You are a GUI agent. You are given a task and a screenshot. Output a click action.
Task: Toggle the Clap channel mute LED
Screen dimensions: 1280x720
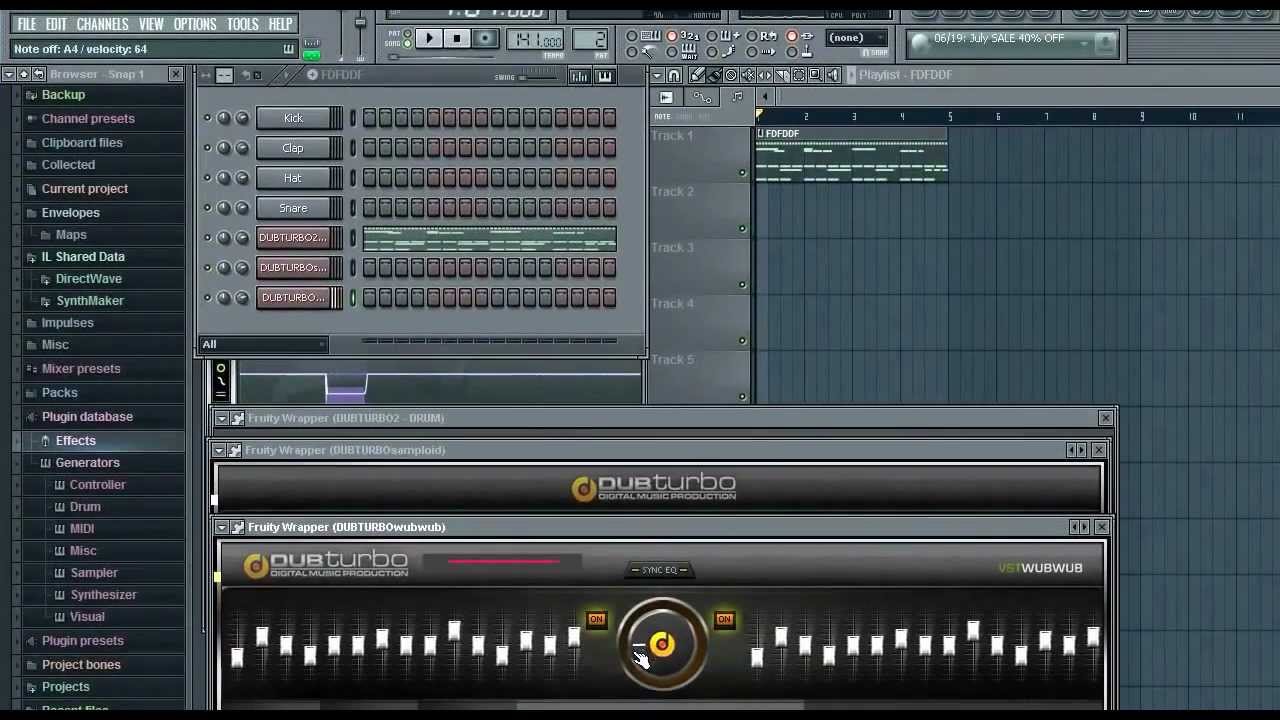(x=208, y=148)
